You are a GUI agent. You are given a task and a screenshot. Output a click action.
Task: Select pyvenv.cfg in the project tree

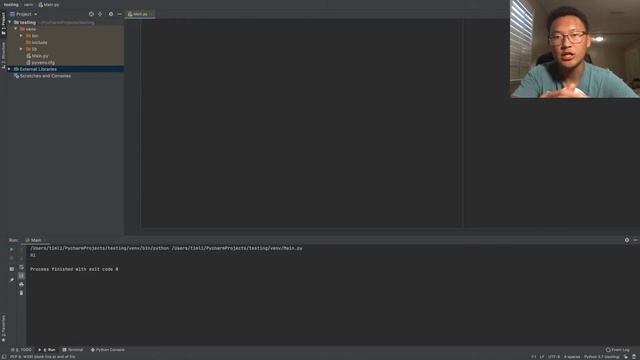tap(40, 62)
